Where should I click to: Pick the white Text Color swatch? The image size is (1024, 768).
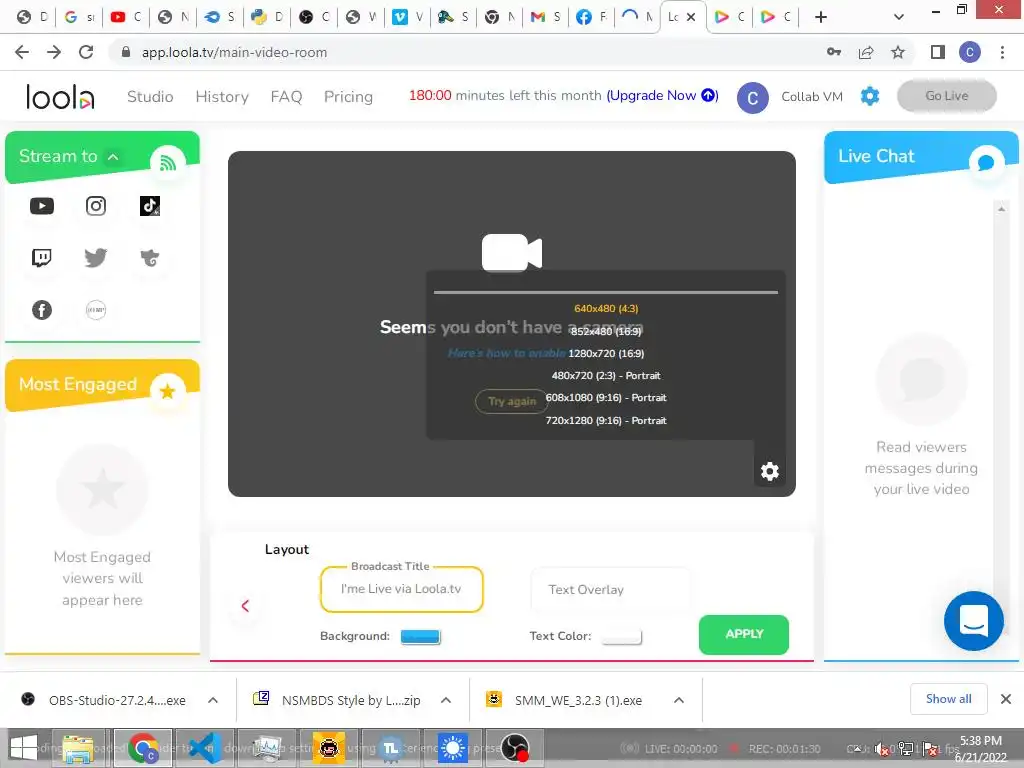[x=621, y=637]
